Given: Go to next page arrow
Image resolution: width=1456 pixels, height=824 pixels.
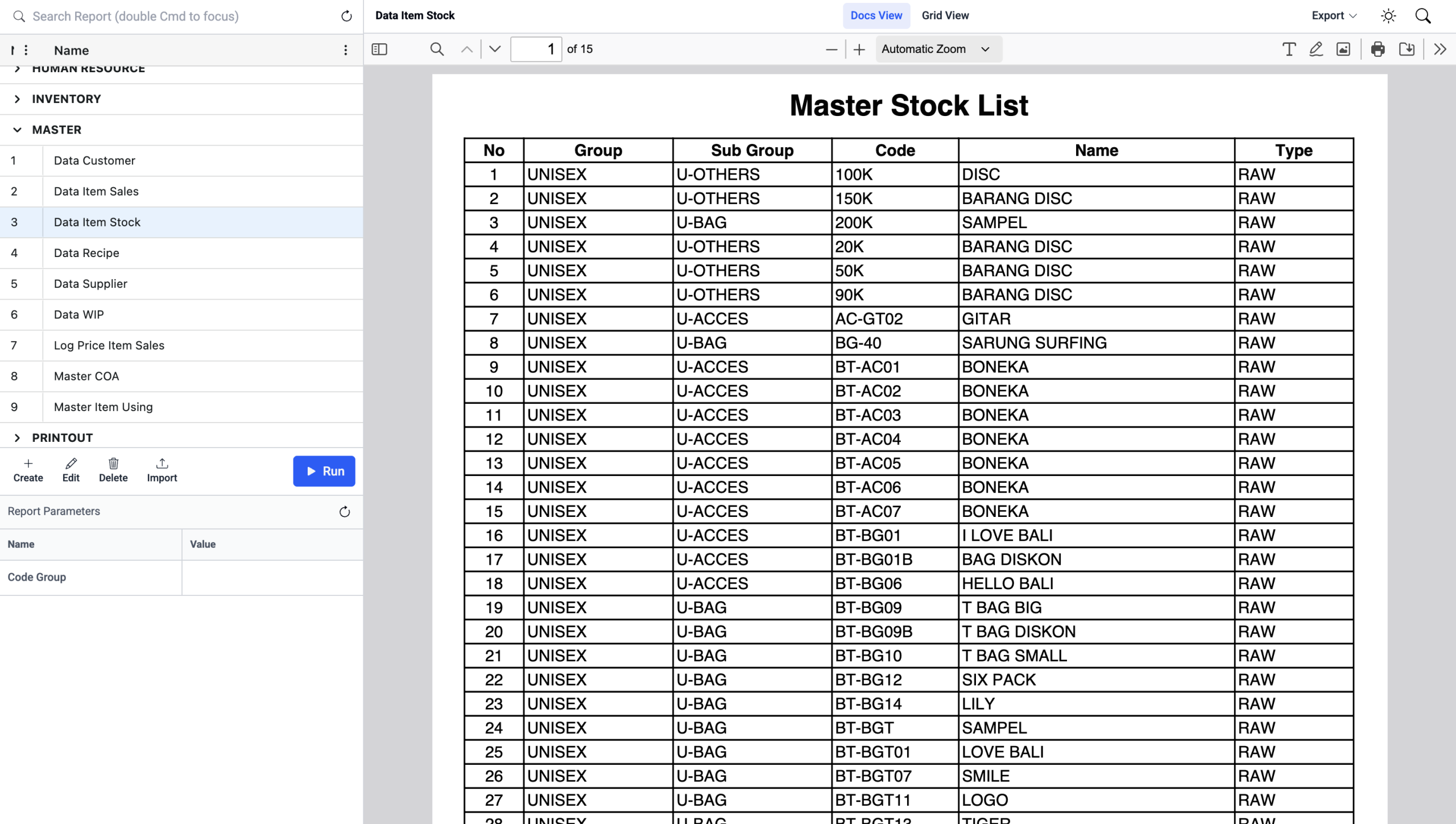Looking at the screenshot, I should (495, 49).
